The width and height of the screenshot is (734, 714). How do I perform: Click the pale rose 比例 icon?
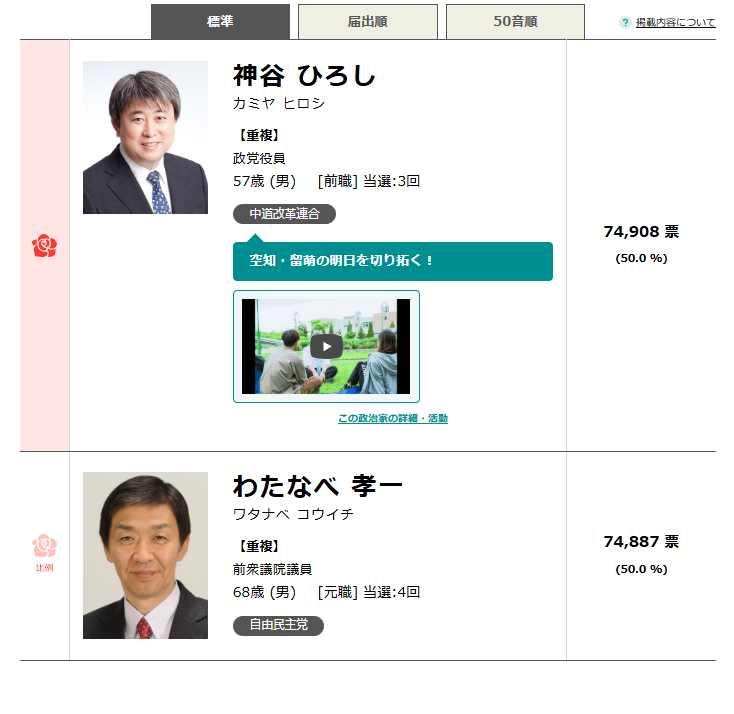(x=44, y=545)
